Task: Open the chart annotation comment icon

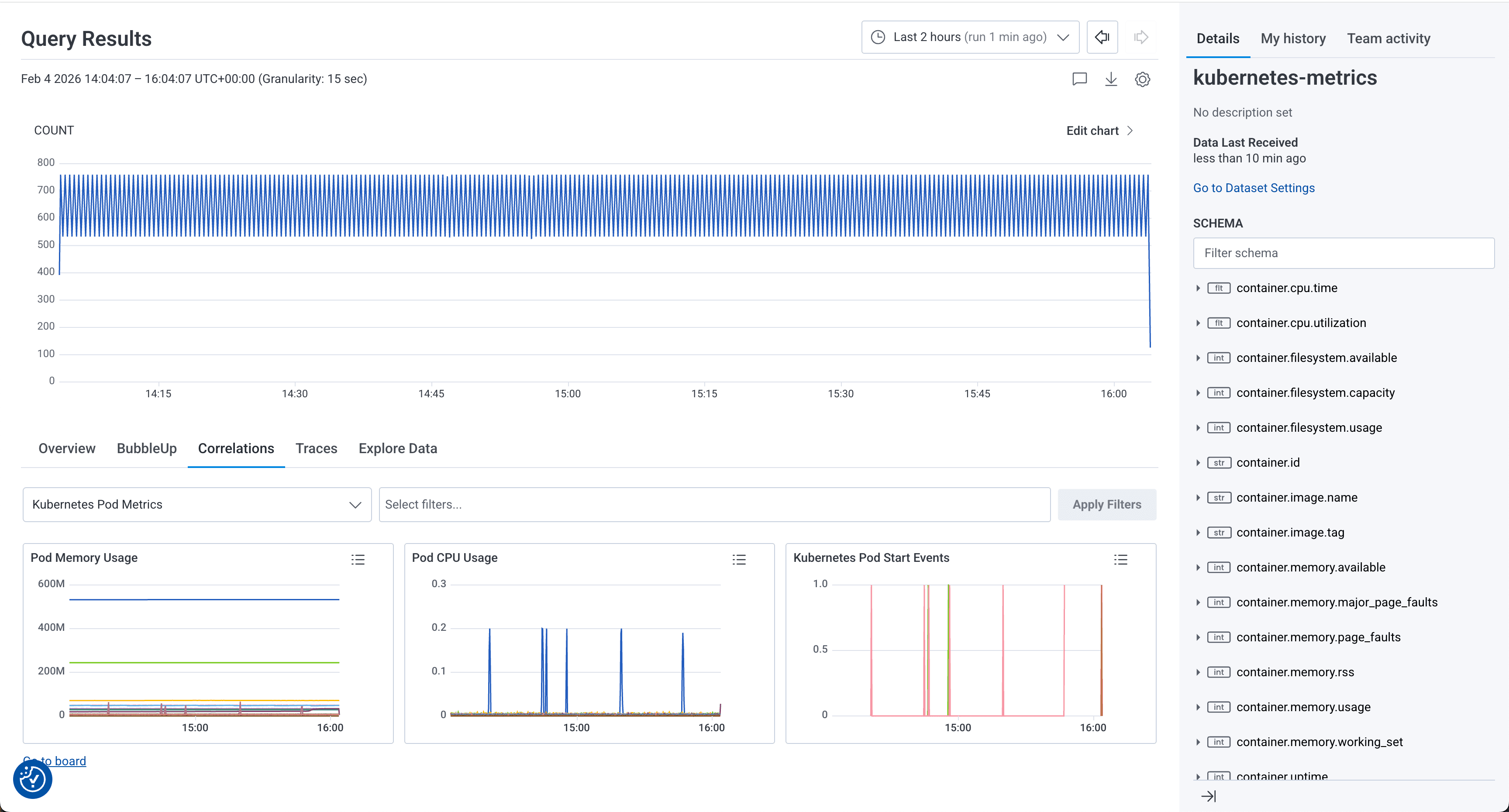Action: (1080, 79)
